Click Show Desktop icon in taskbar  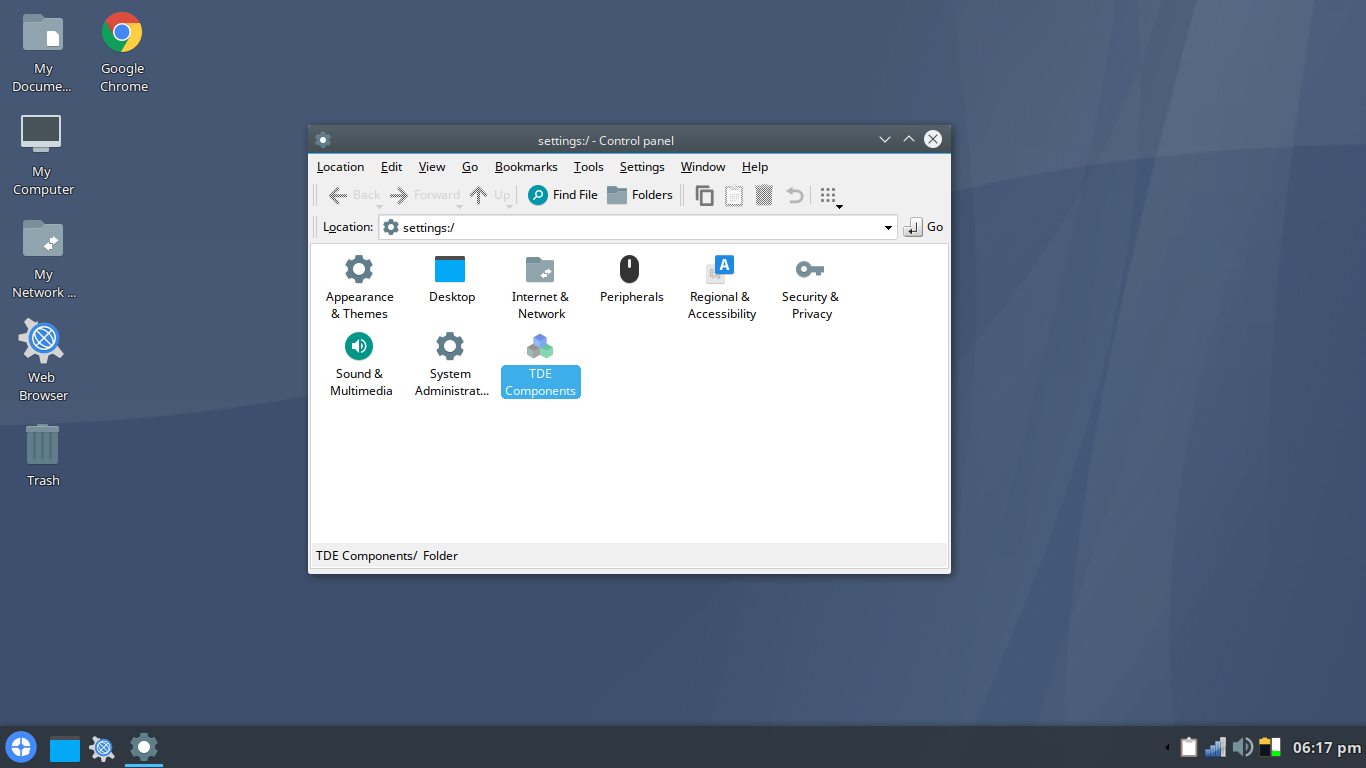point(65,748)
